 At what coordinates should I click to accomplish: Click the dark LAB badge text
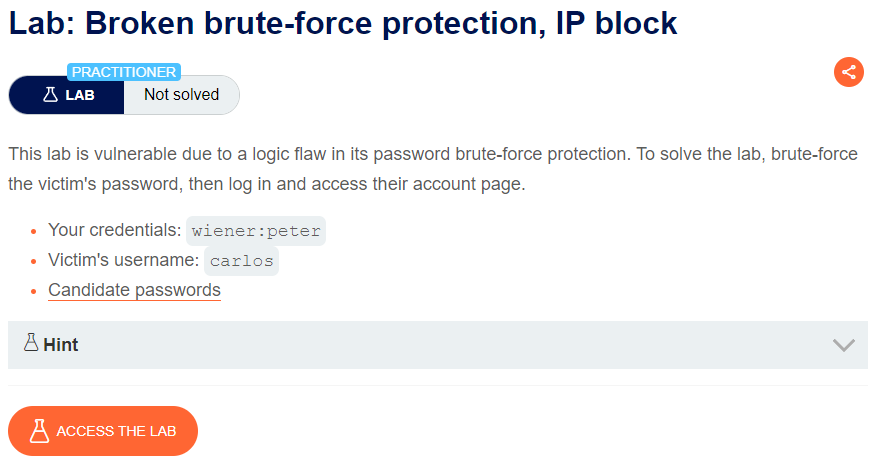pyautogui.click(x=80, y=95)
